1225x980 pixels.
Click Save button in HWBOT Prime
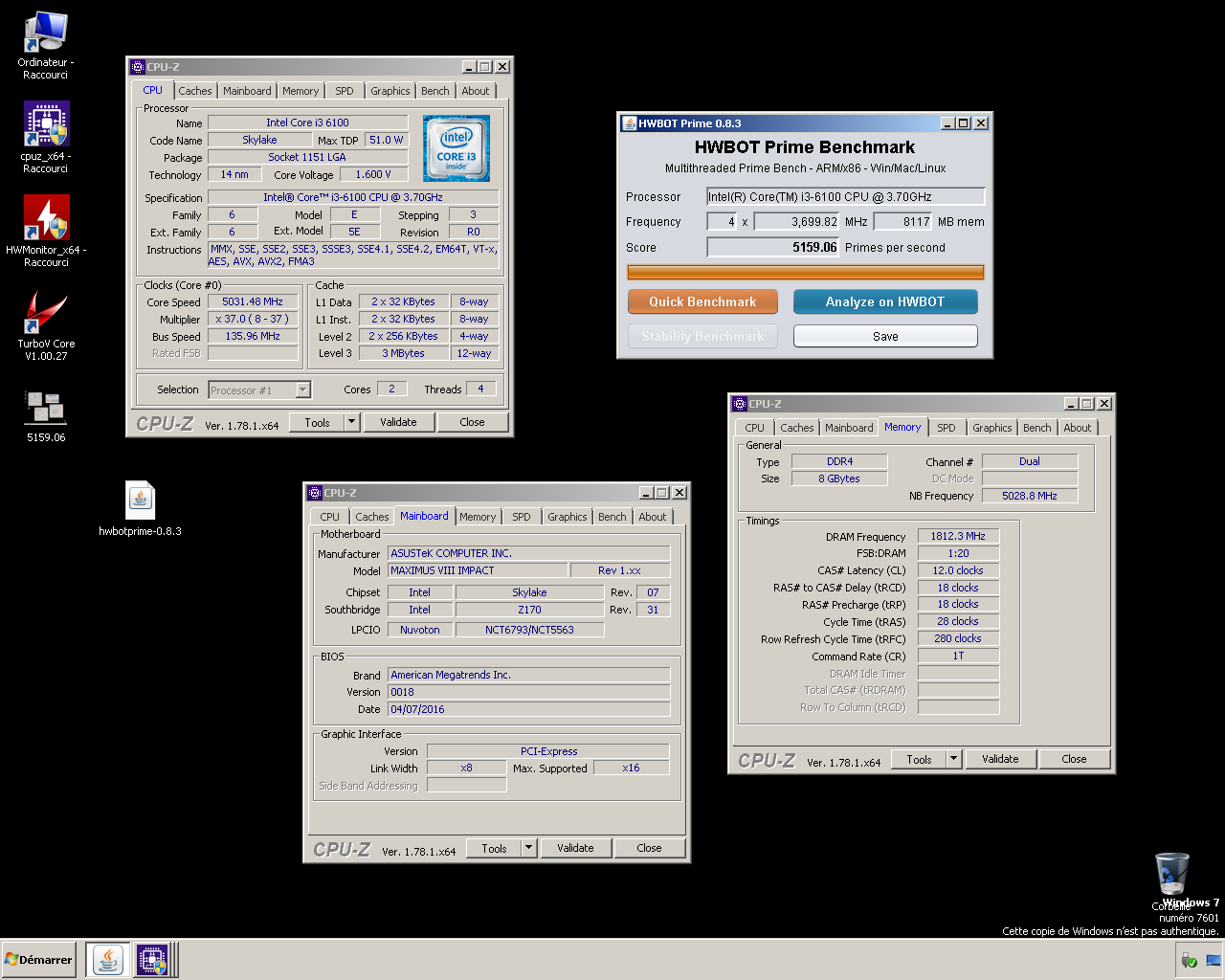(885, 336)
